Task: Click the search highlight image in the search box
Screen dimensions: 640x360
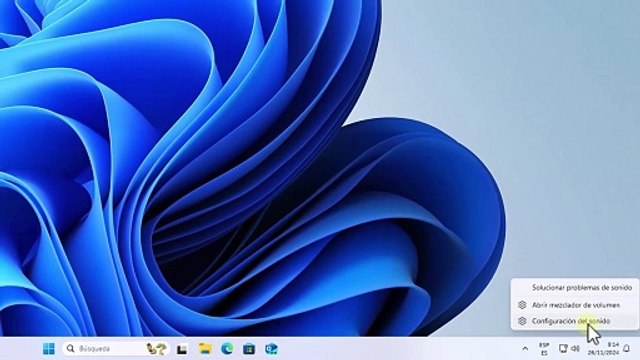Action: (x=157, y=349)
